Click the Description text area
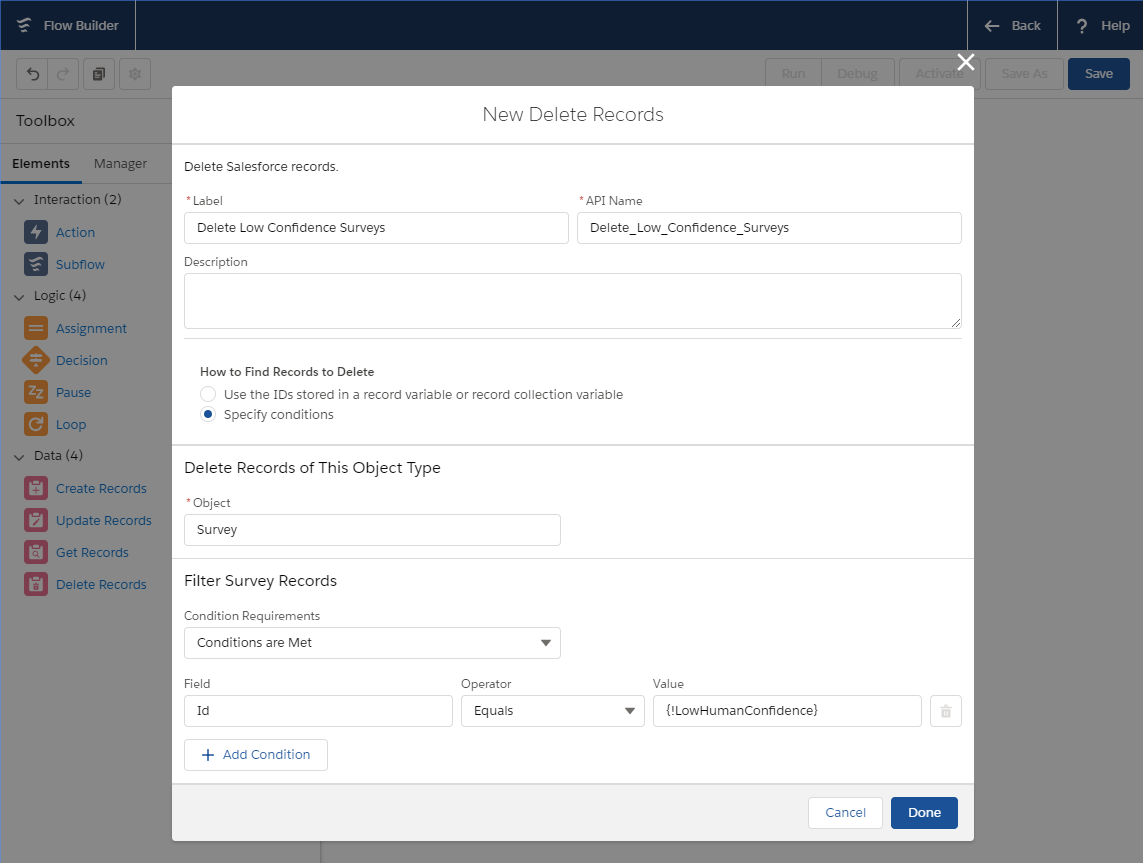 (573, 301)
